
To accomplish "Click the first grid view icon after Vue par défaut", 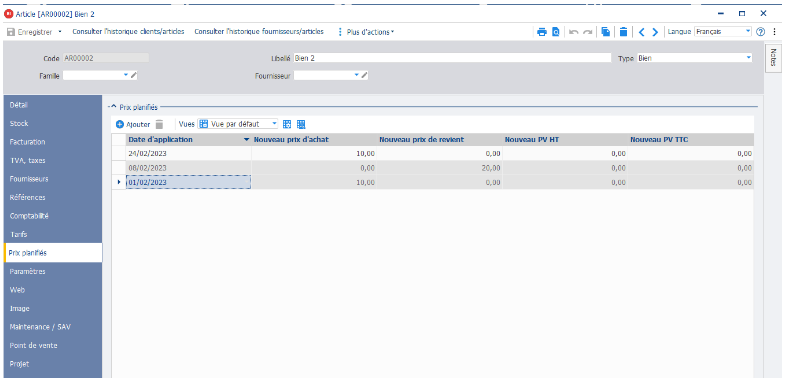I will (x=287, y=124).
